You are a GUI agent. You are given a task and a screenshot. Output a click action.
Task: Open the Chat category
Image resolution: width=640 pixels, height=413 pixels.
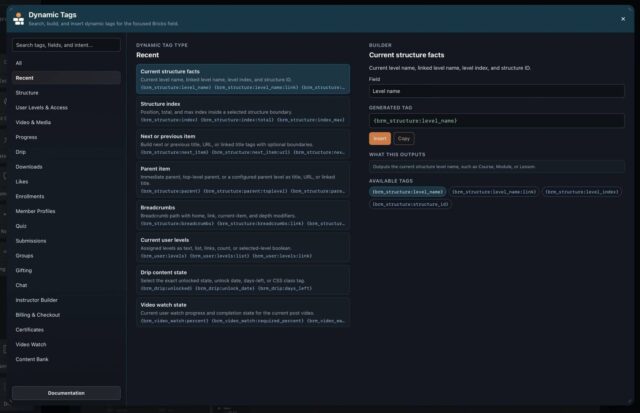66,285
